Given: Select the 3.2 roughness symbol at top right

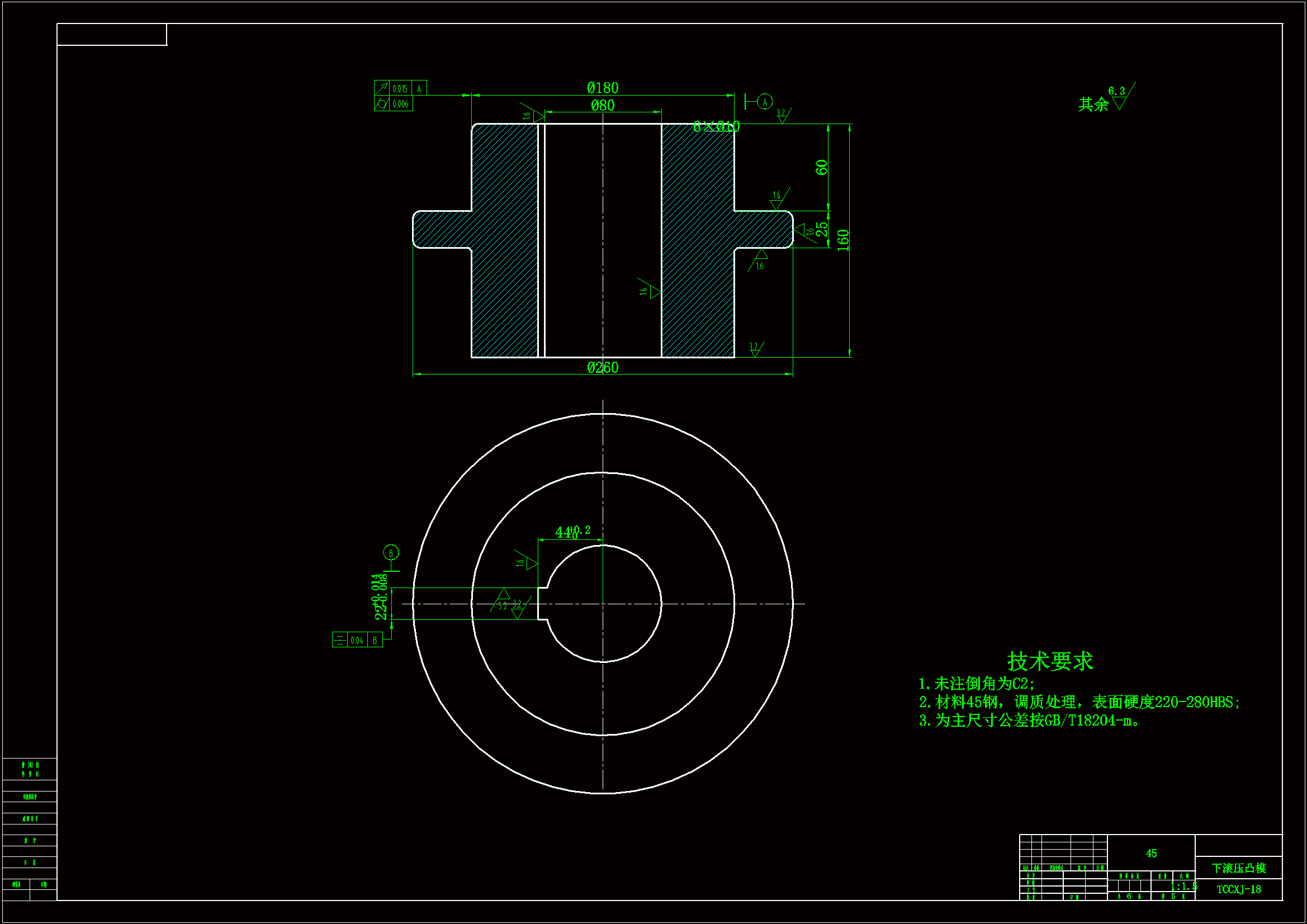Looking at the screenshot, I should coord(783,116).
